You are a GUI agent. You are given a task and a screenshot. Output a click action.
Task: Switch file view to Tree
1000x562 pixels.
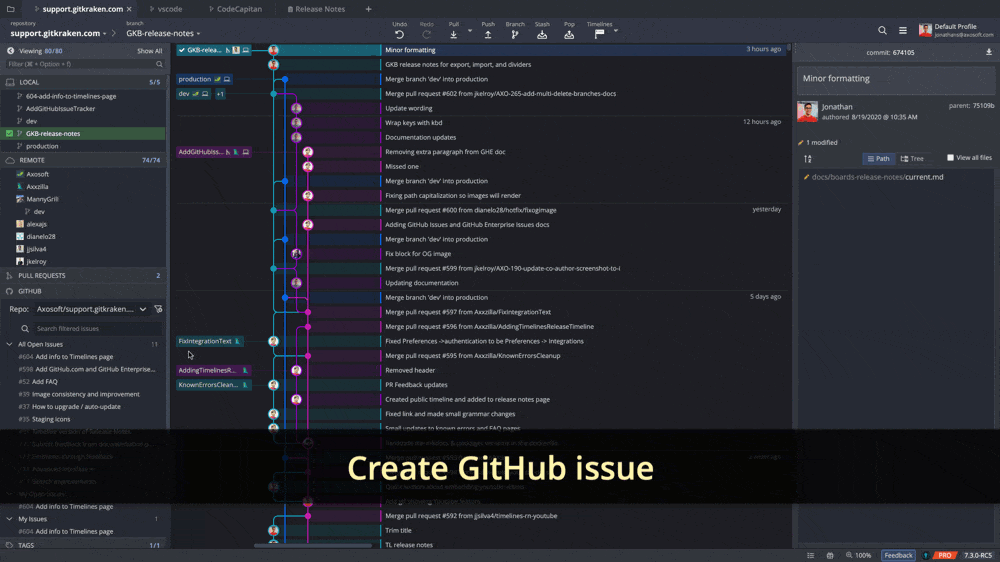(911, 158)
